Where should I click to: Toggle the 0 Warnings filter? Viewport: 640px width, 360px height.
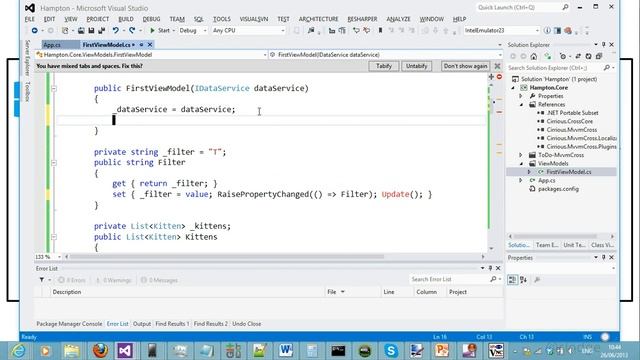(113, 280)
